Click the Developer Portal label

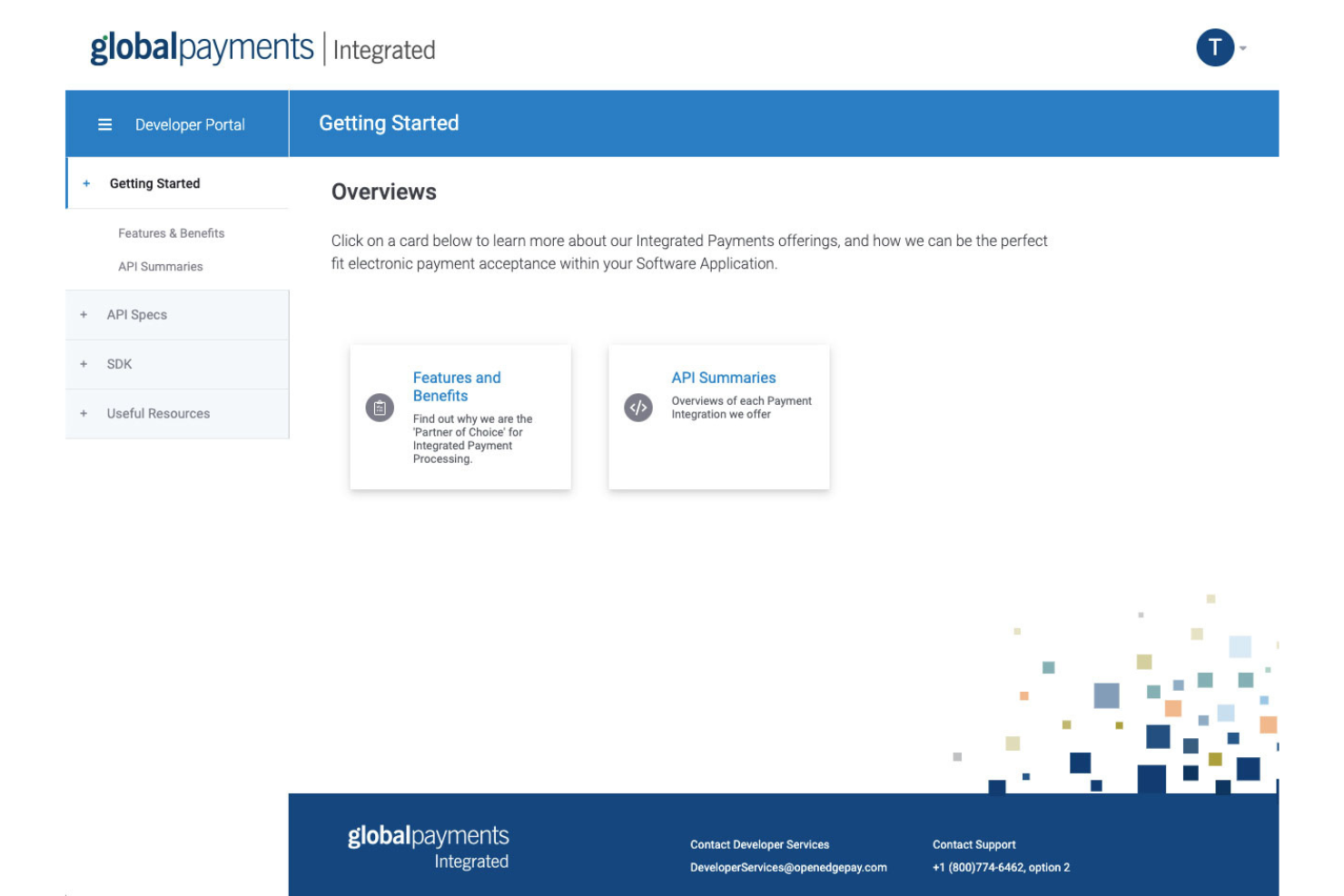pos(190,124)
